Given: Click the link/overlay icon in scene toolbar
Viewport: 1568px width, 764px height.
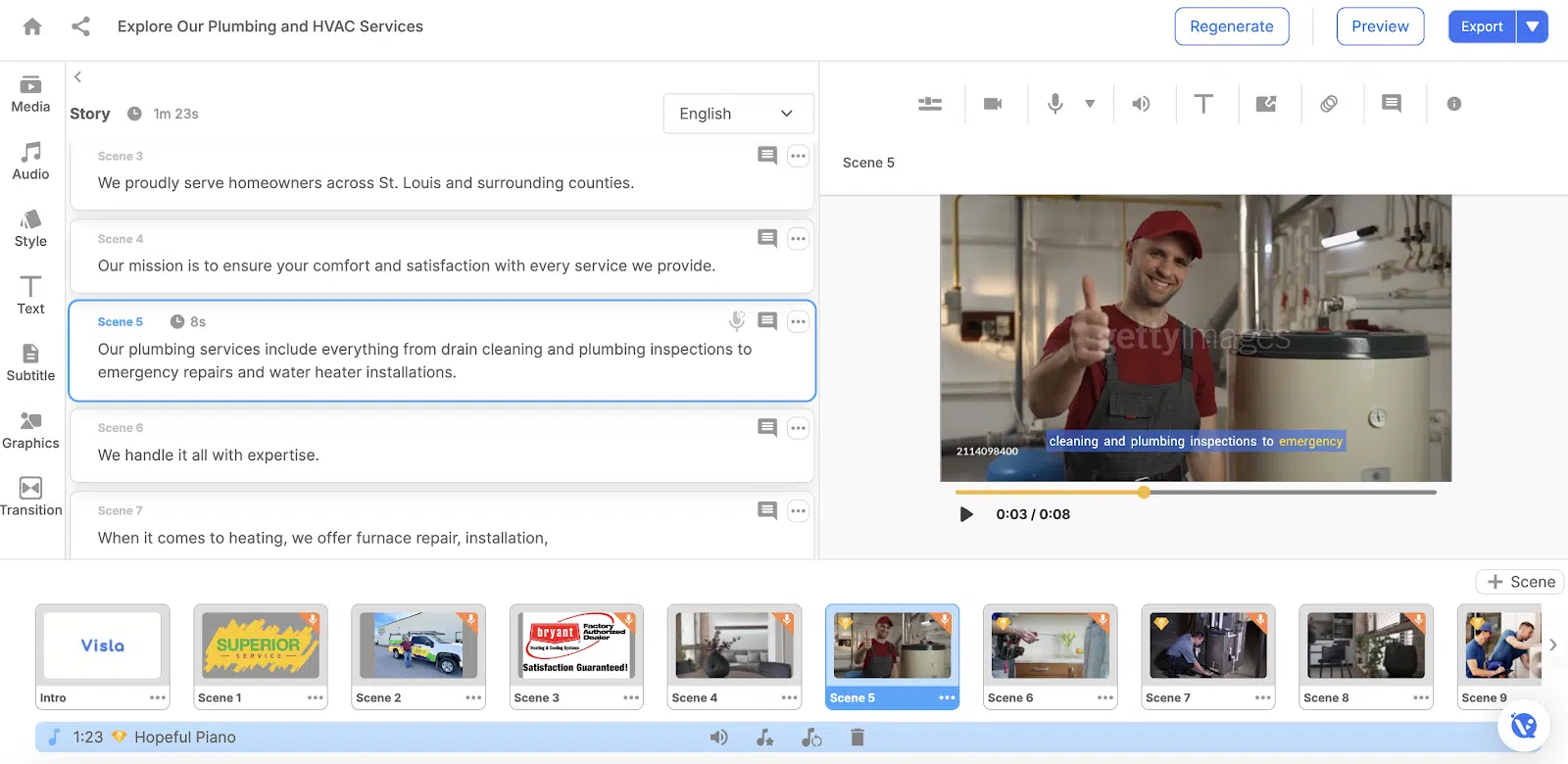Looking at the screenshot, I should [1329, 104].
